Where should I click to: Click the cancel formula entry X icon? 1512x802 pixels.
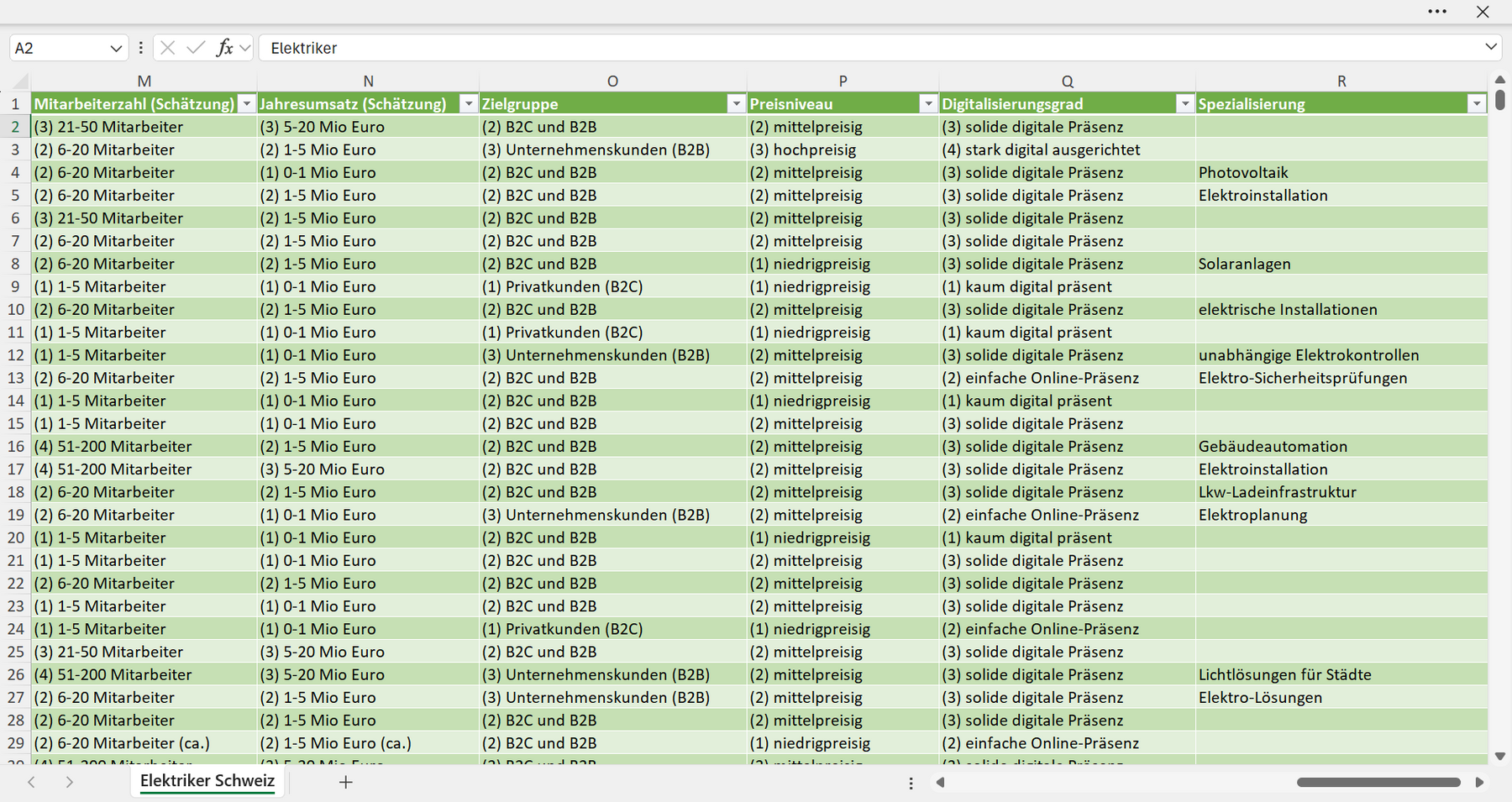click(167, 48)
